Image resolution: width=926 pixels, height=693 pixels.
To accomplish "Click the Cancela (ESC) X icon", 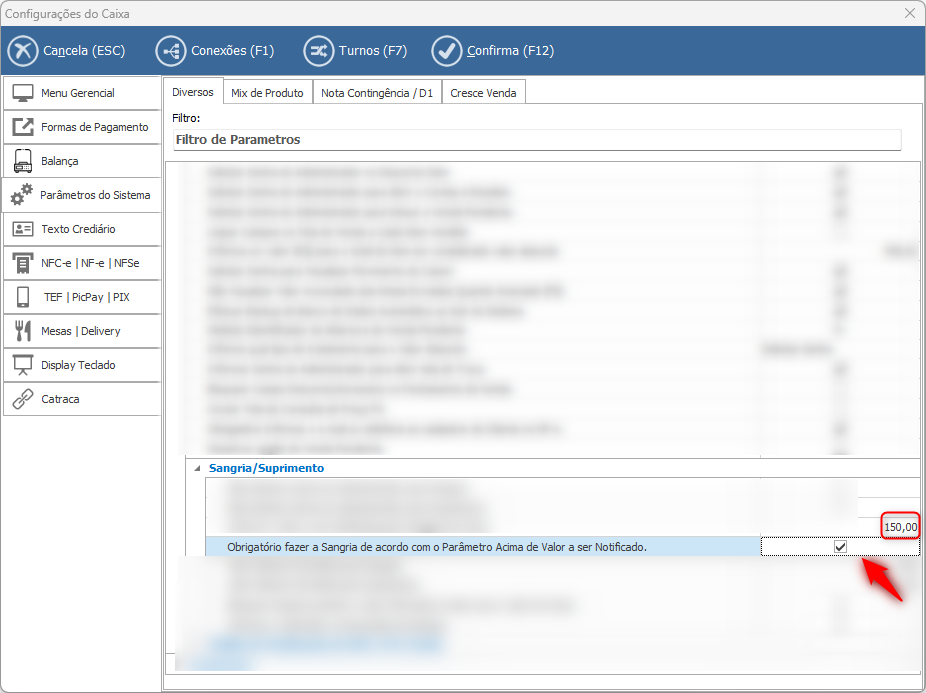I will click(x=22, y=51).
